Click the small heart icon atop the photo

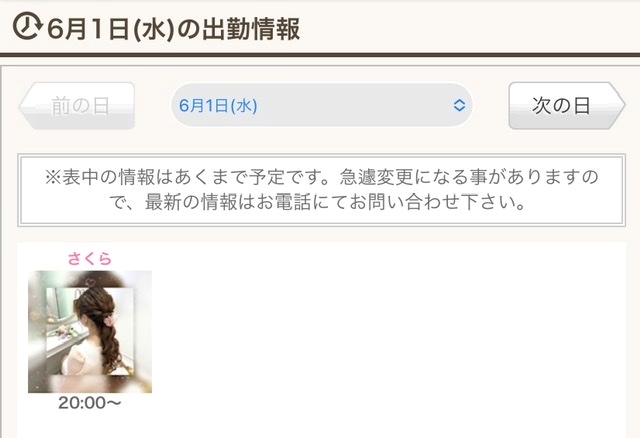tap(90, 282)
